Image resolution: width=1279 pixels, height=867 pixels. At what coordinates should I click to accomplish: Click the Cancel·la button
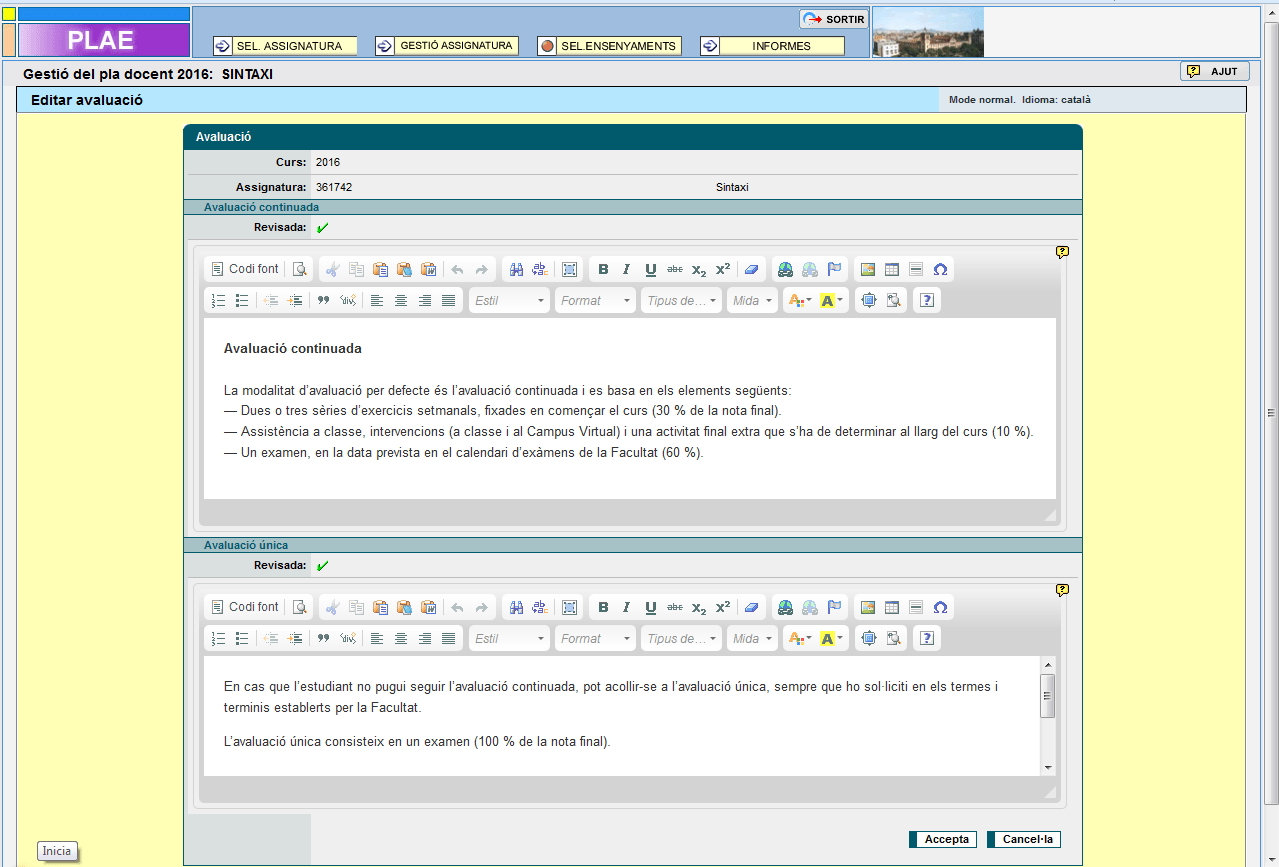tap(1024, 840)
